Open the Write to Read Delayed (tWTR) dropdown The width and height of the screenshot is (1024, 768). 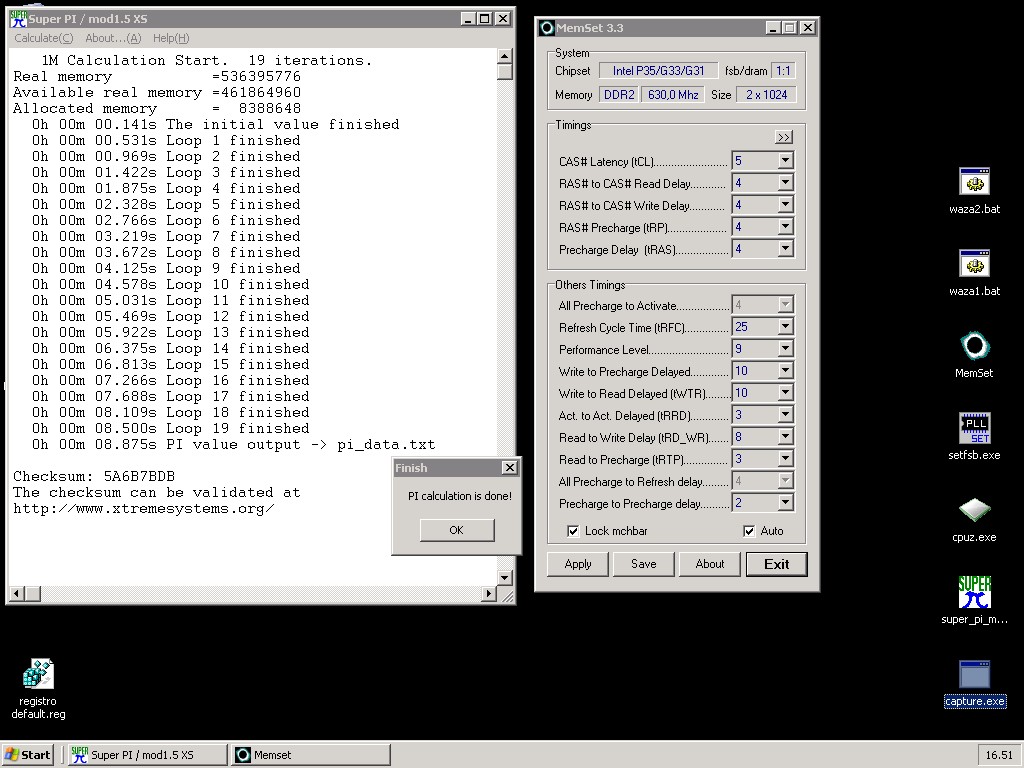pyautogui.click(x=786, y=392)
